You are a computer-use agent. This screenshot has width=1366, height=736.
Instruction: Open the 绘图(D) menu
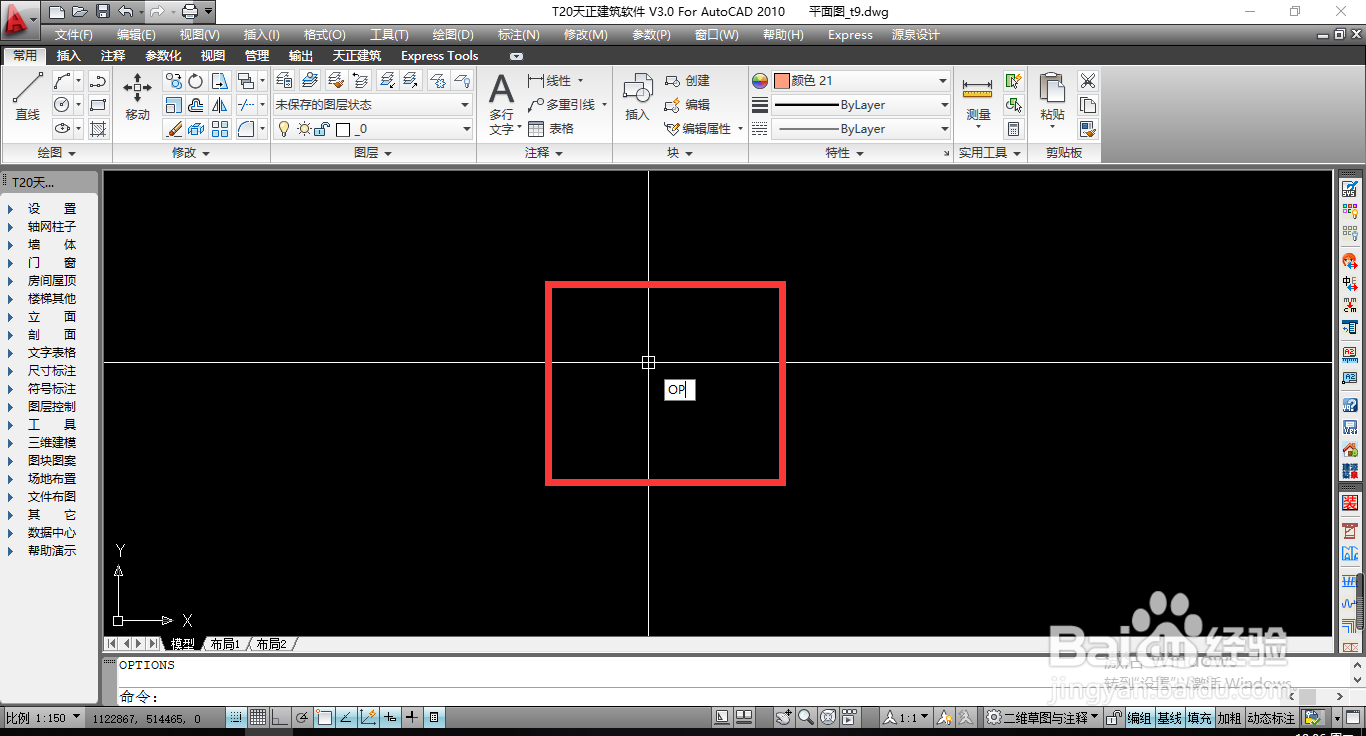pos(453,35)
